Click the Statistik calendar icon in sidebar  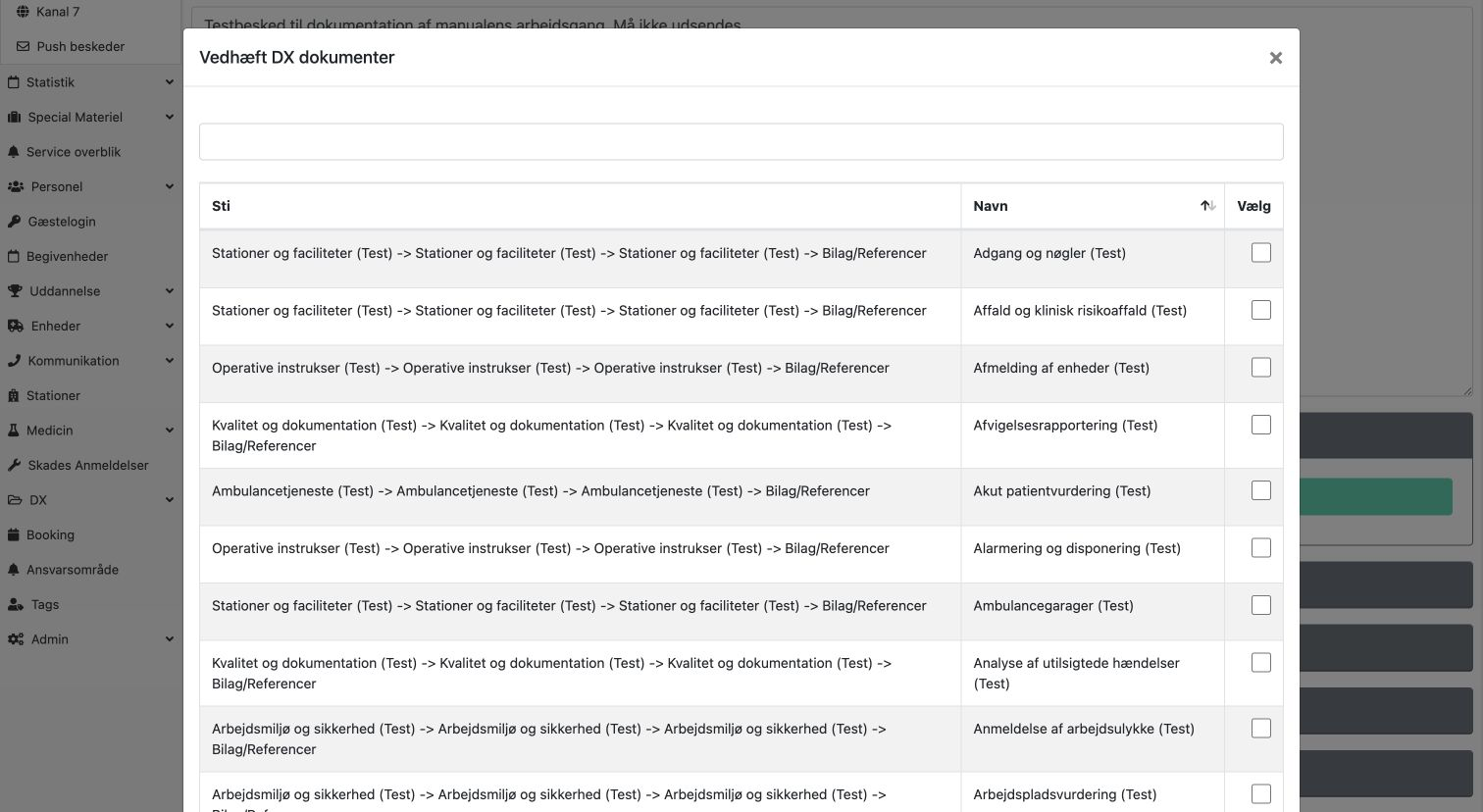coord(14,82)
